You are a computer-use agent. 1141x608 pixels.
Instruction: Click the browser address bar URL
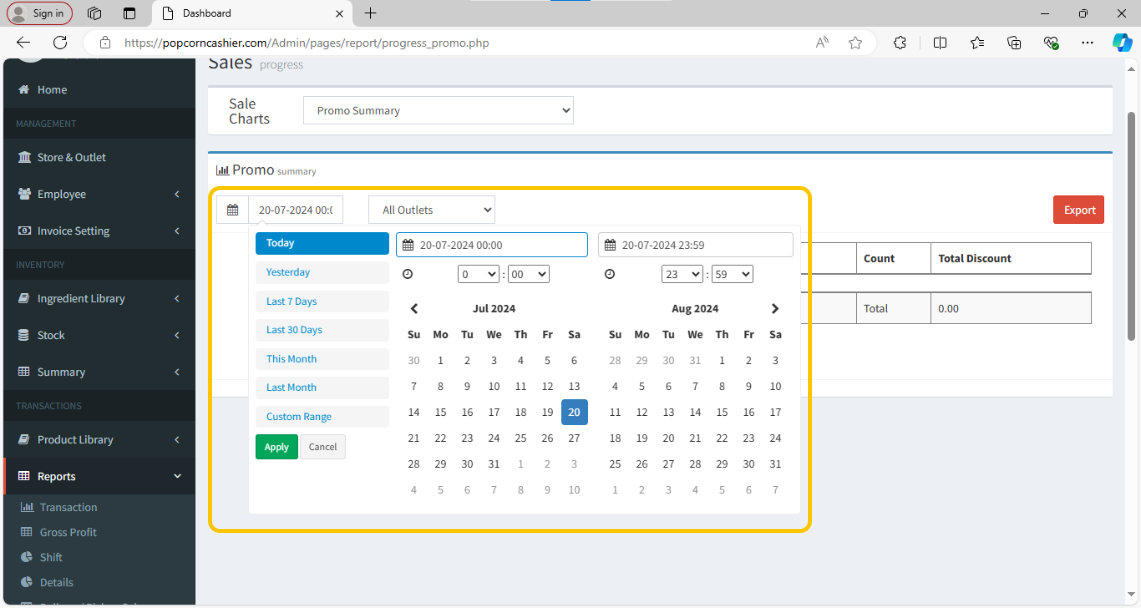point(306,43)
